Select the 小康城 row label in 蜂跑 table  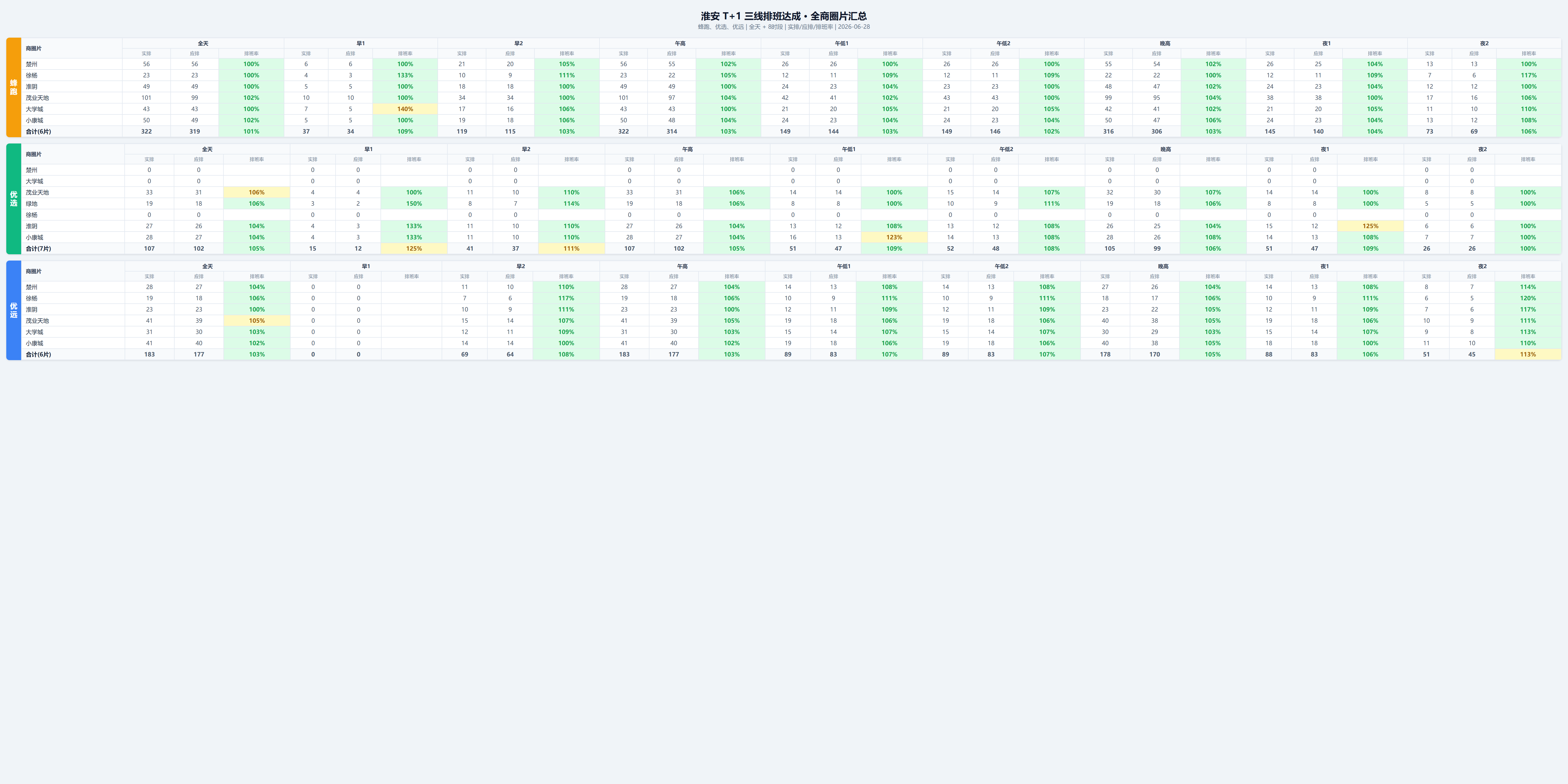[35, 120]
